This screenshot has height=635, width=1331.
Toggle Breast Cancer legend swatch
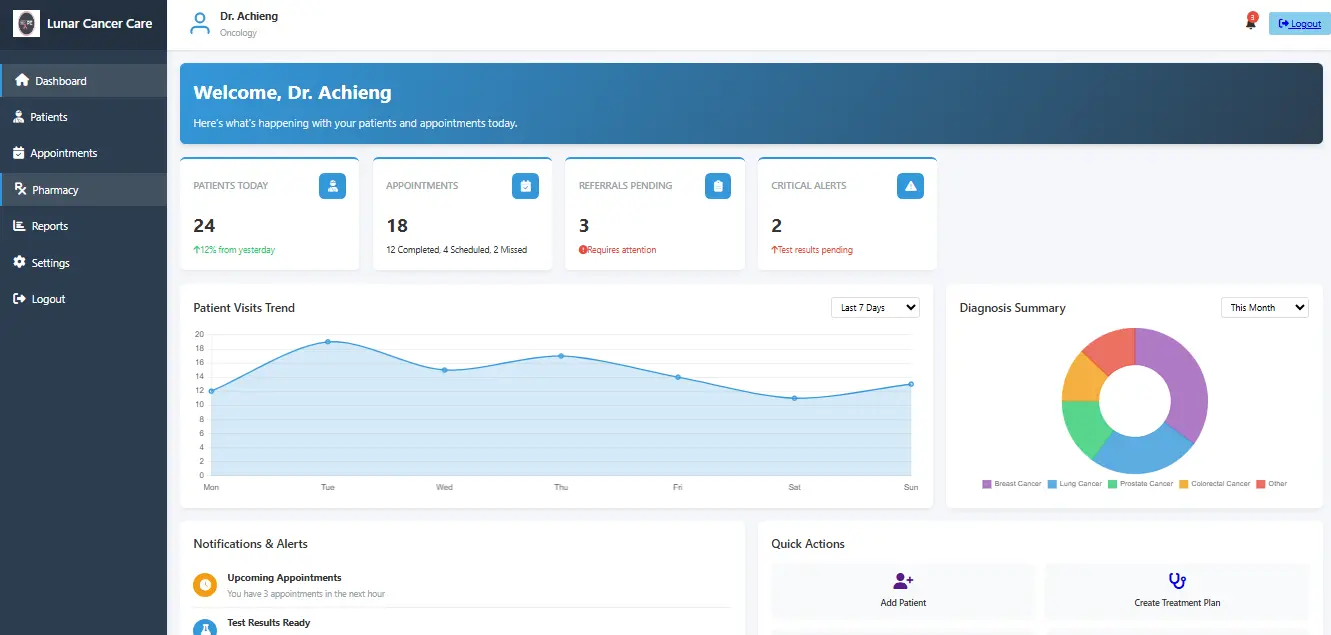tap(987, 484)
